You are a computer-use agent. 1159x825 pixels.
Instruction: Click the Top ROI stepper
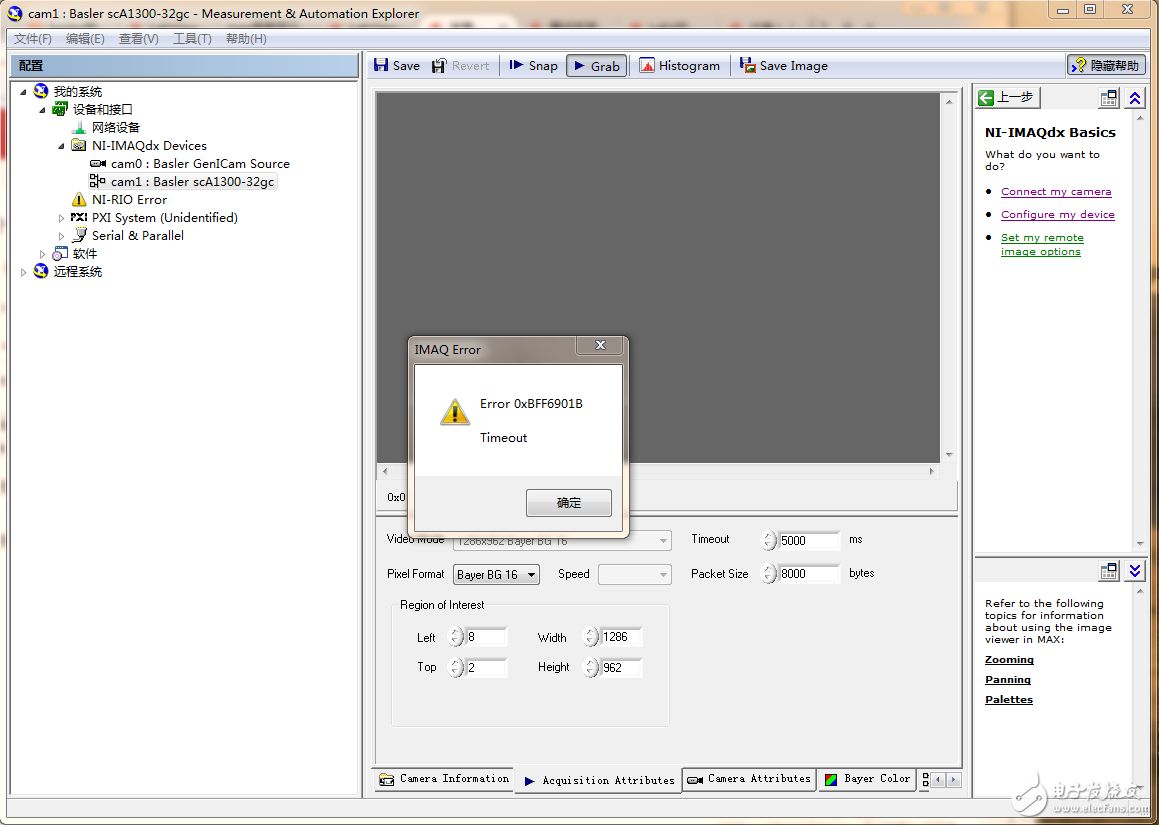pyautogui.click(x=456, y=668)
